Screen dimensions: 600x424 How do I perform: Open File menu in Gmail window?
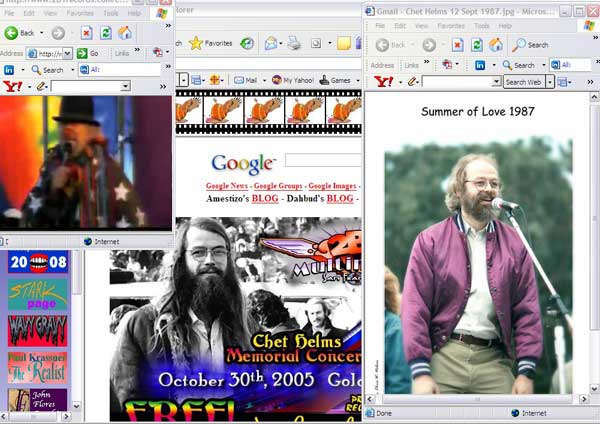pyautogui.click(x=380, y=26)
